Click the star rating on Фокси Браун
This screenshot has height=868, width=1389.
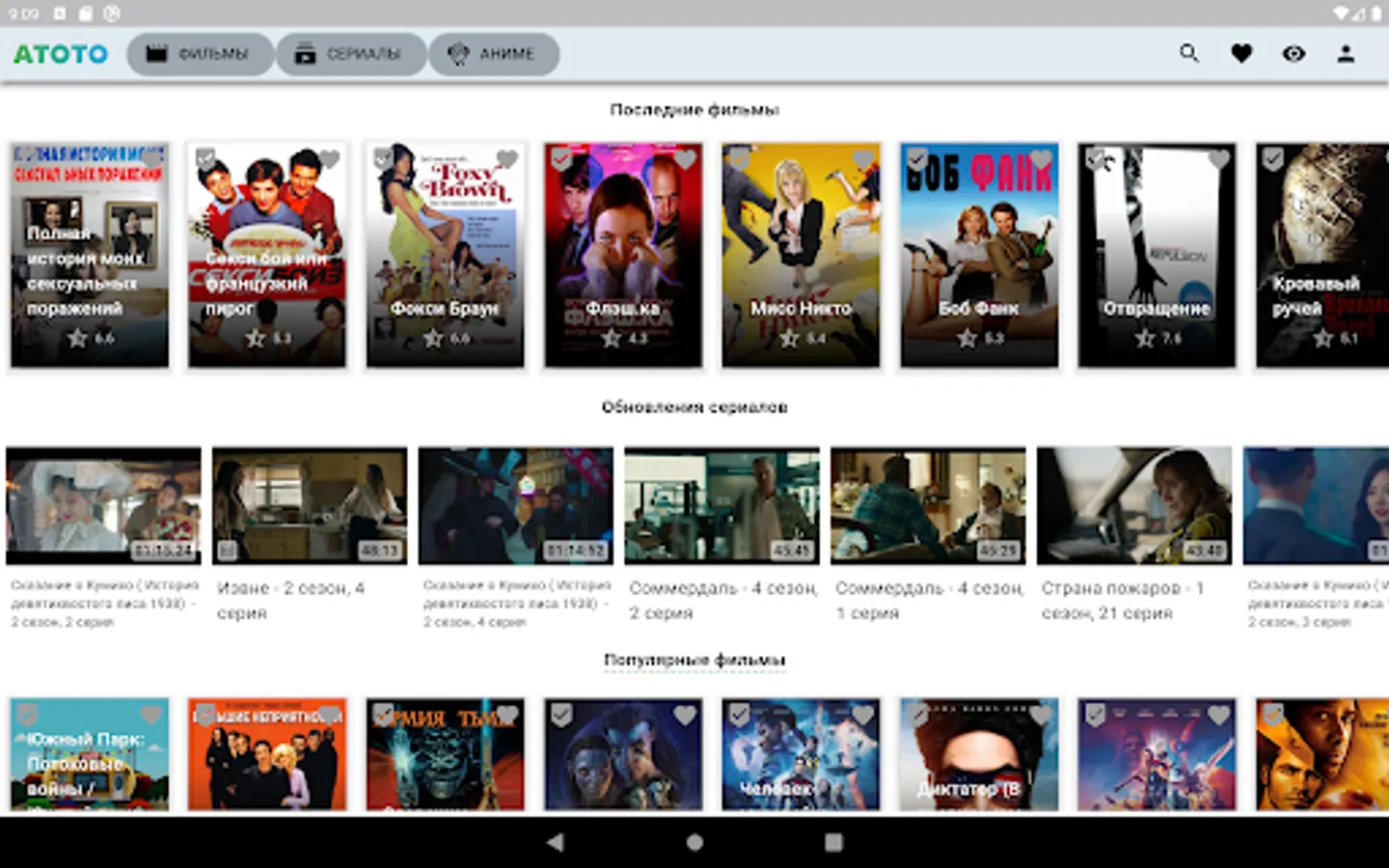(x=446, y=339)
